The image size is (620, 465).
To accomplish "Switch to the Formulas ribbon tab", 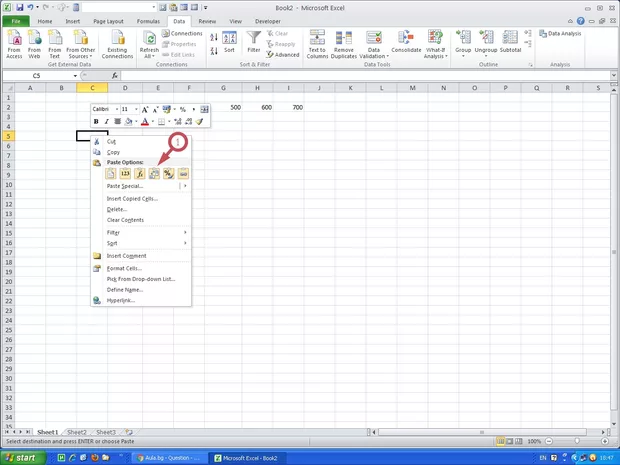I will [x=148, y=20].
